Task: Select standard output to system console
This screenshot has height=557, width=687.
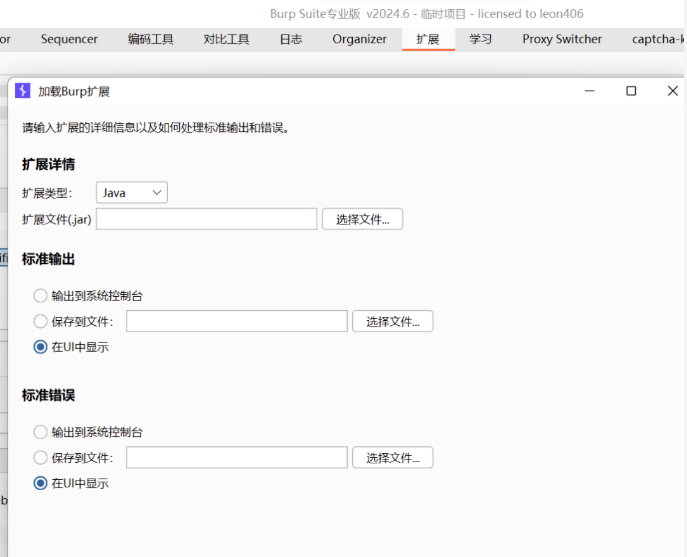Action: click(x=40, y=296)
